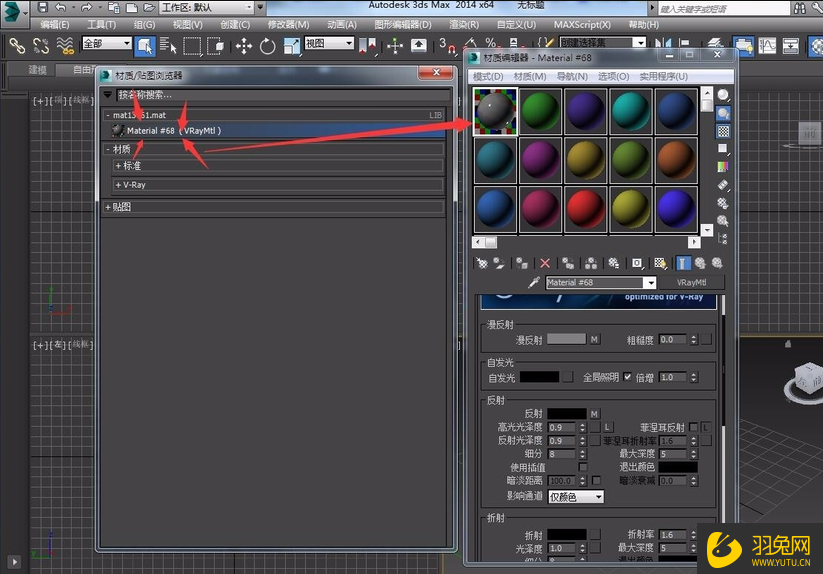Toggle the 全局照明 checkbox
823x574 pixels.
click(x=627, y=377)
